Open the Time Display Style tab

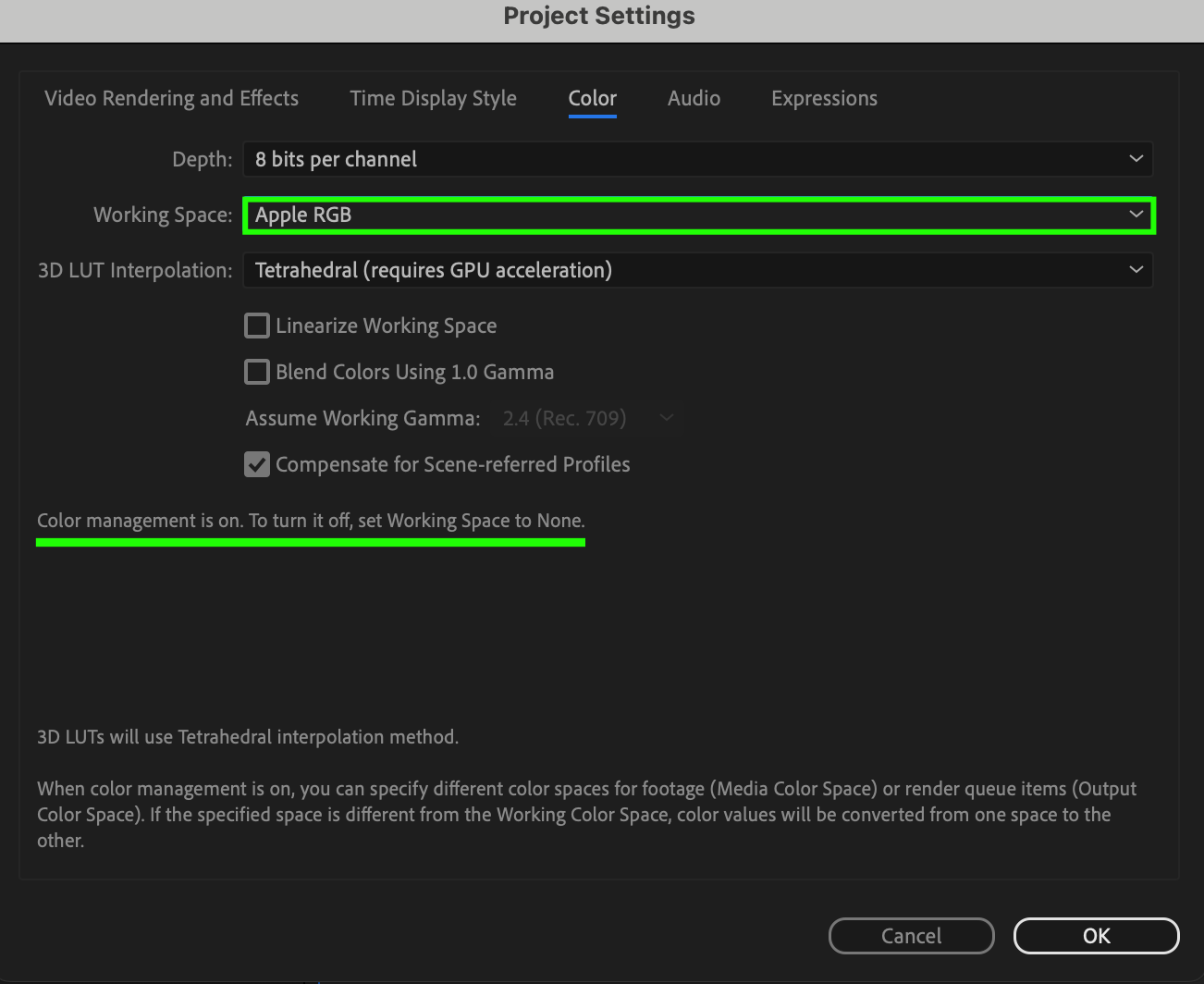(433, 98)
